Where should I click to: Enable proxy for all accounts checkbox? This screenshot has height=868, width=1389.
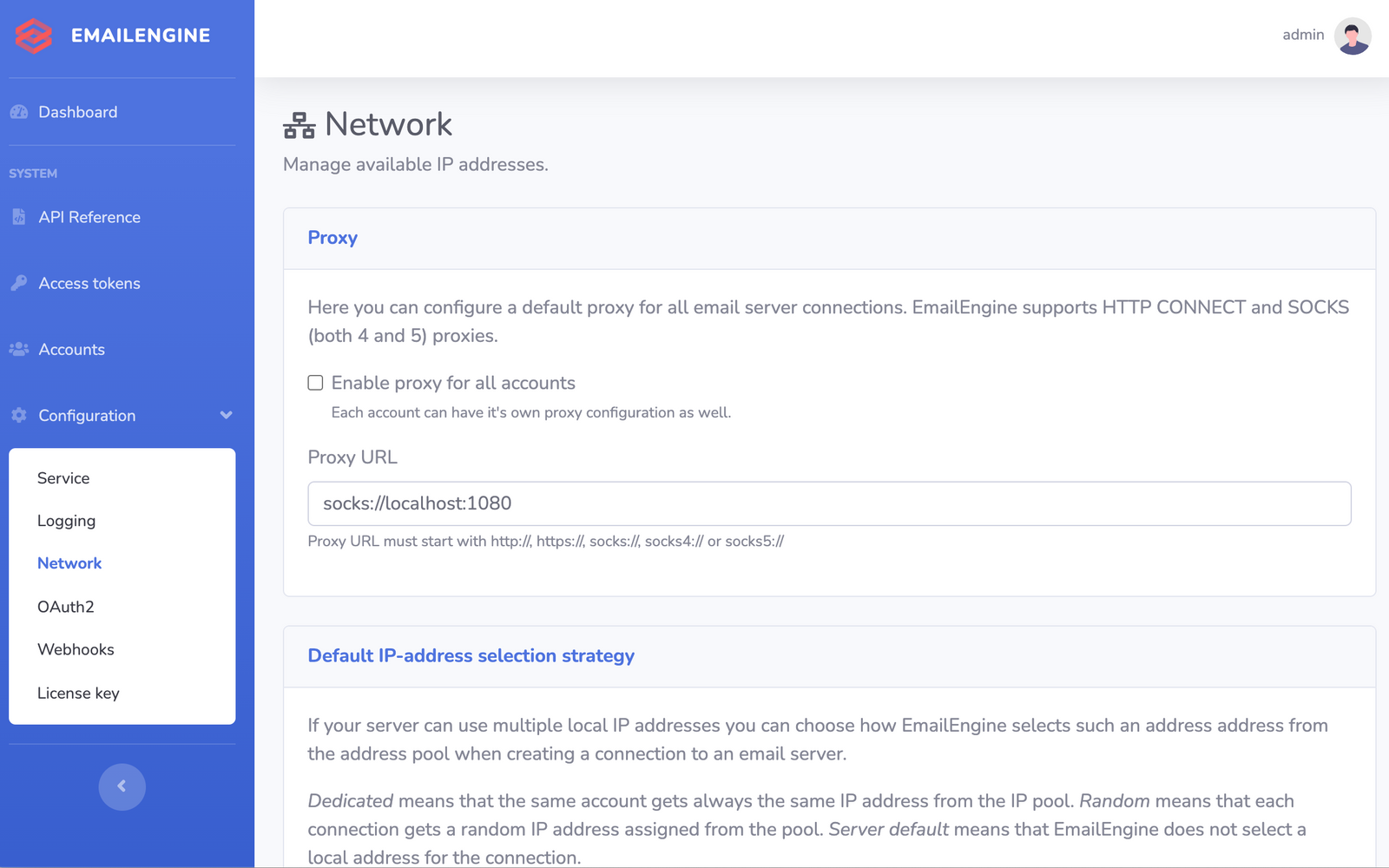click(x=316, y=383)
